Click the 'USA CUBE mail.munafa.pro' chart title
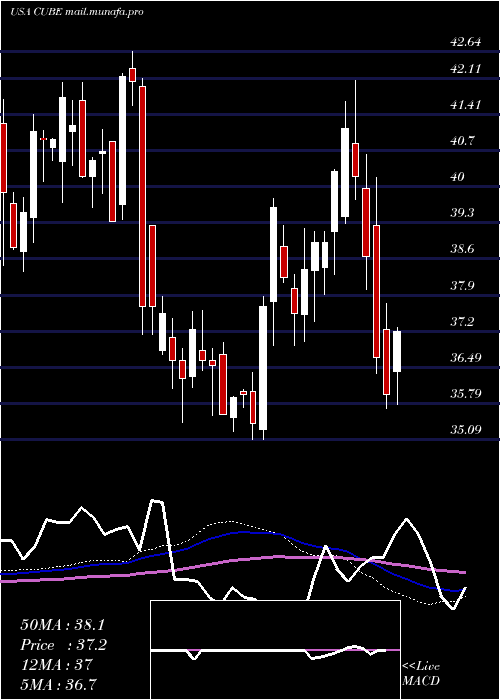Viewport: 500px width, 700px height. [76, 12]
